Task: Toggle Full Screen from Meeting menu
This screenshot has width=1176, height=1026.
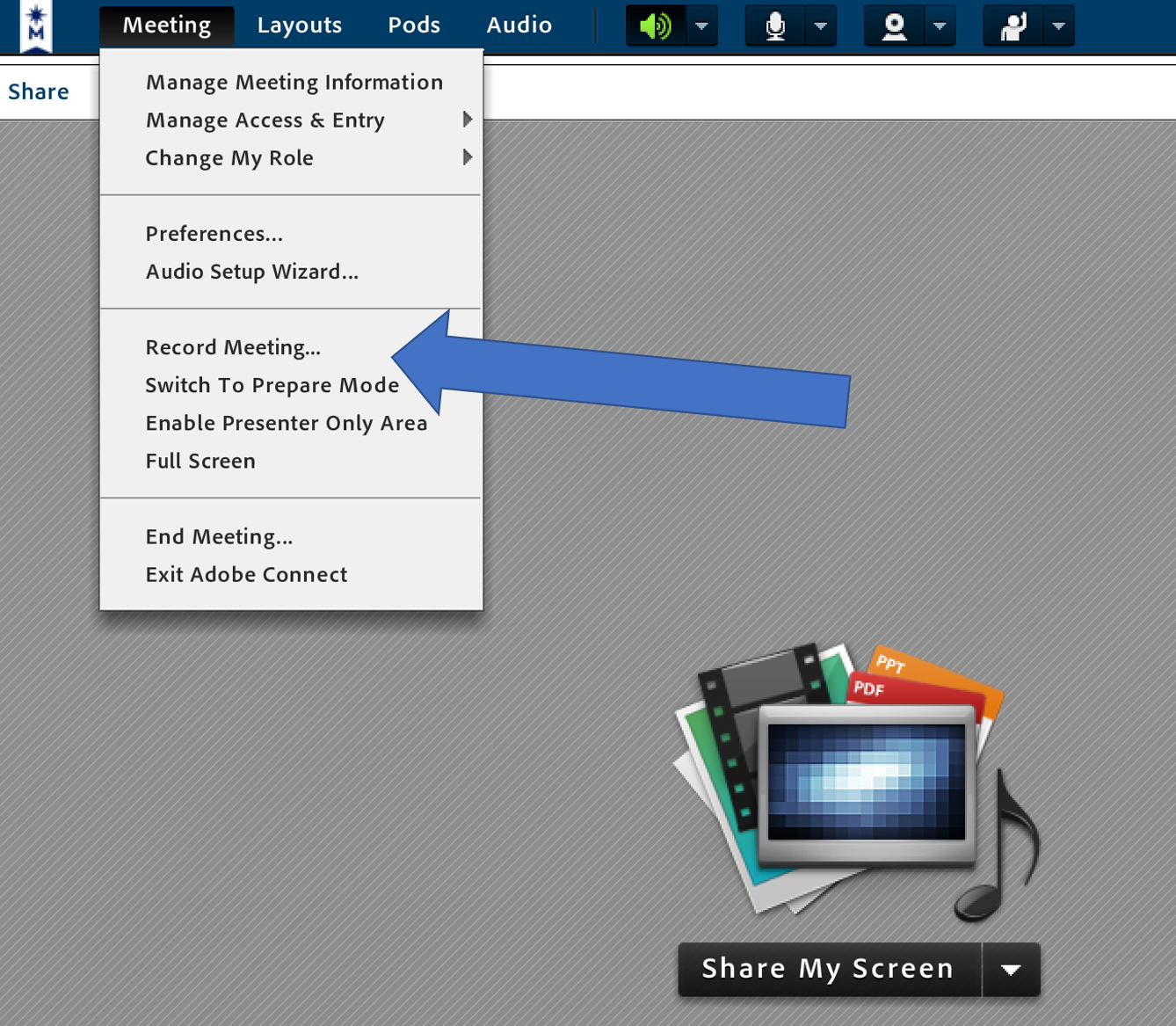Action: click(x=200, y=461)
